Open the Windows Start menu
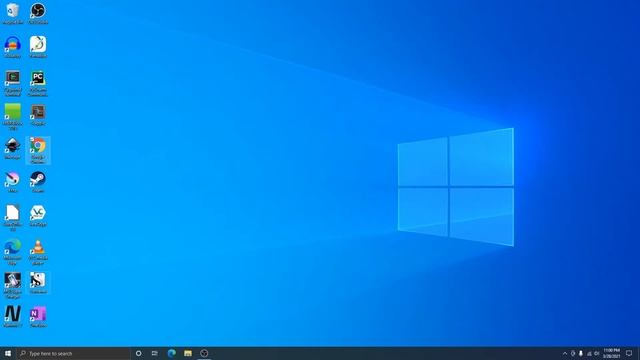Screen dimensions: 640x360 click(x=8, y=353)
